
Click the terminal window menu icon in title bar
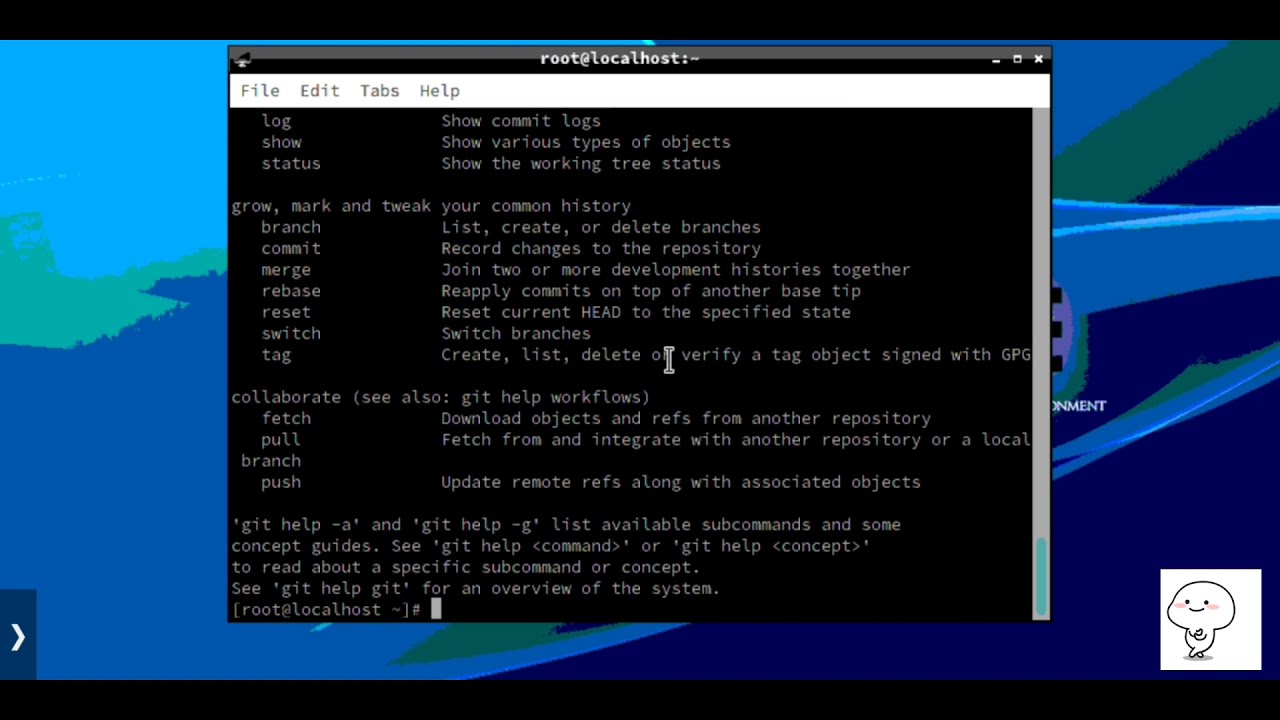242,59
